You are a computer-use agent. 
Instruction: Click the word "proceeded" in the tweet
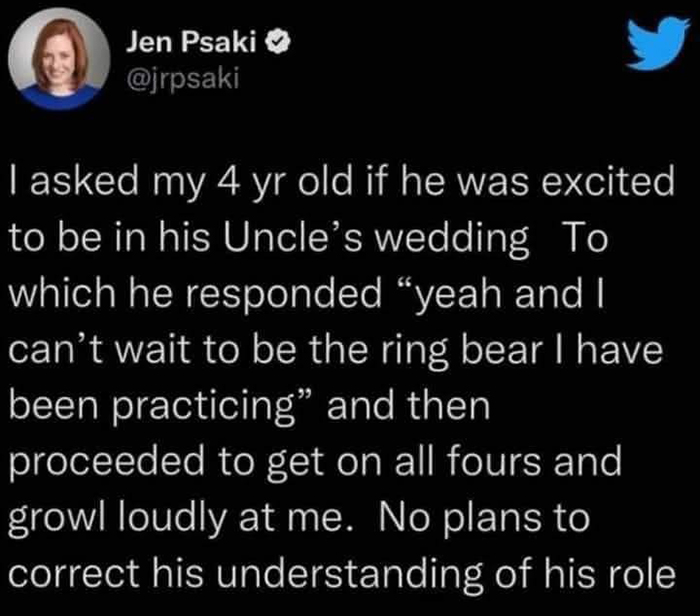point(107,463)
